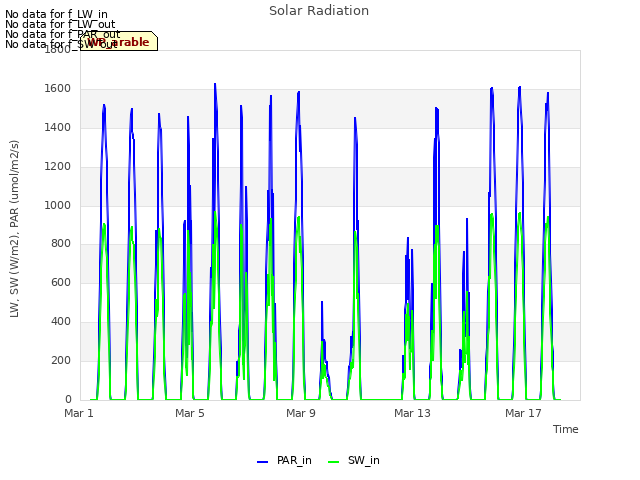This screenshot has height=480, width=640.
Task: Click the 1200 y-axis tick label
Action: 58,167
